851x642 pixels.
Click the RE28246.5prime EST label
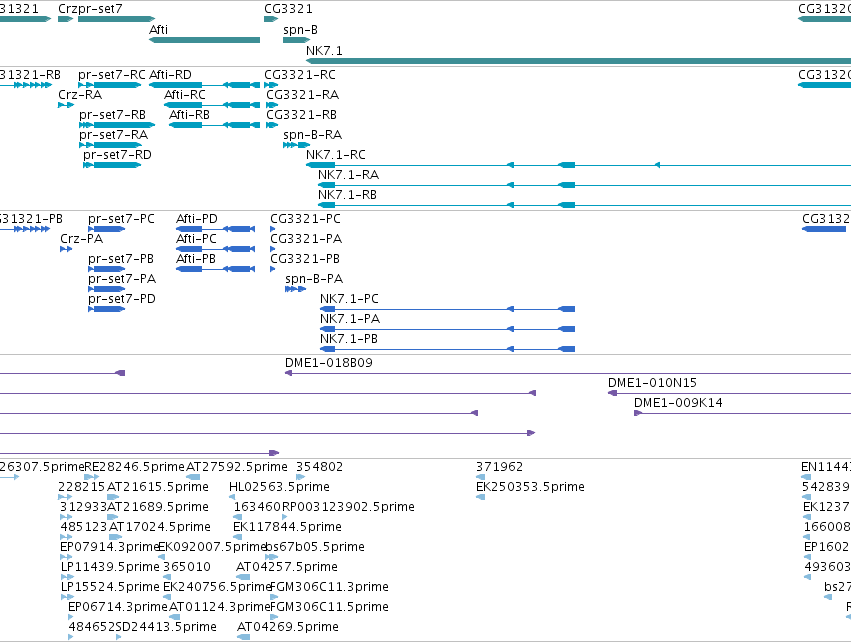[135, 467]
